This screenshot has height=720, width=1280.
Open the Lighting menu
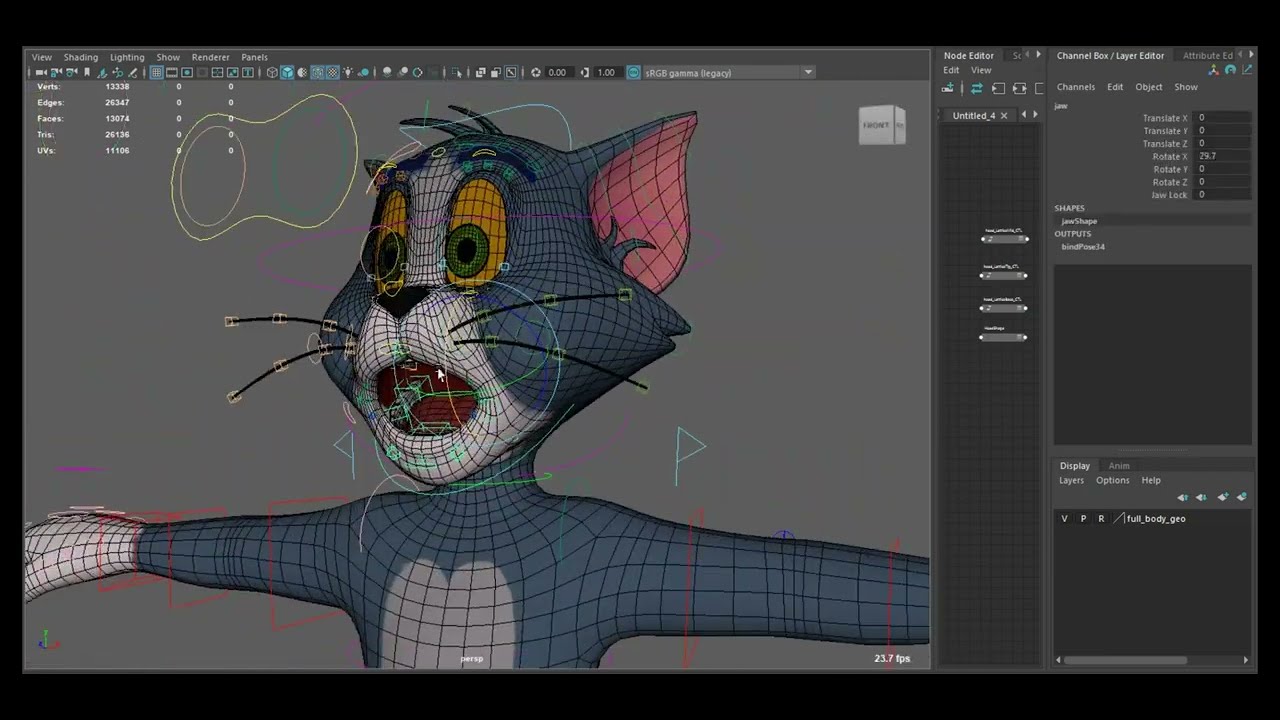(x=127, y=57)
